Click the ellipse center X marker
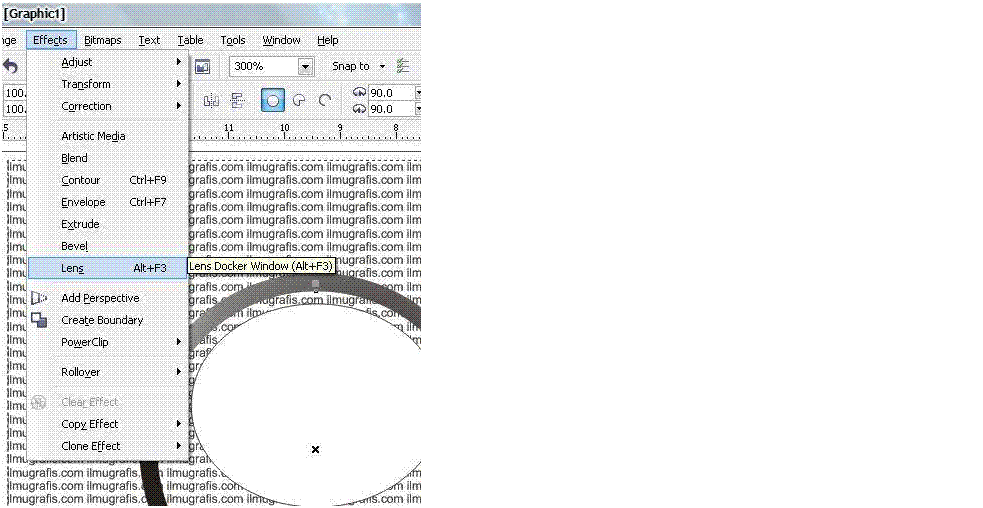 coord(315,449)
